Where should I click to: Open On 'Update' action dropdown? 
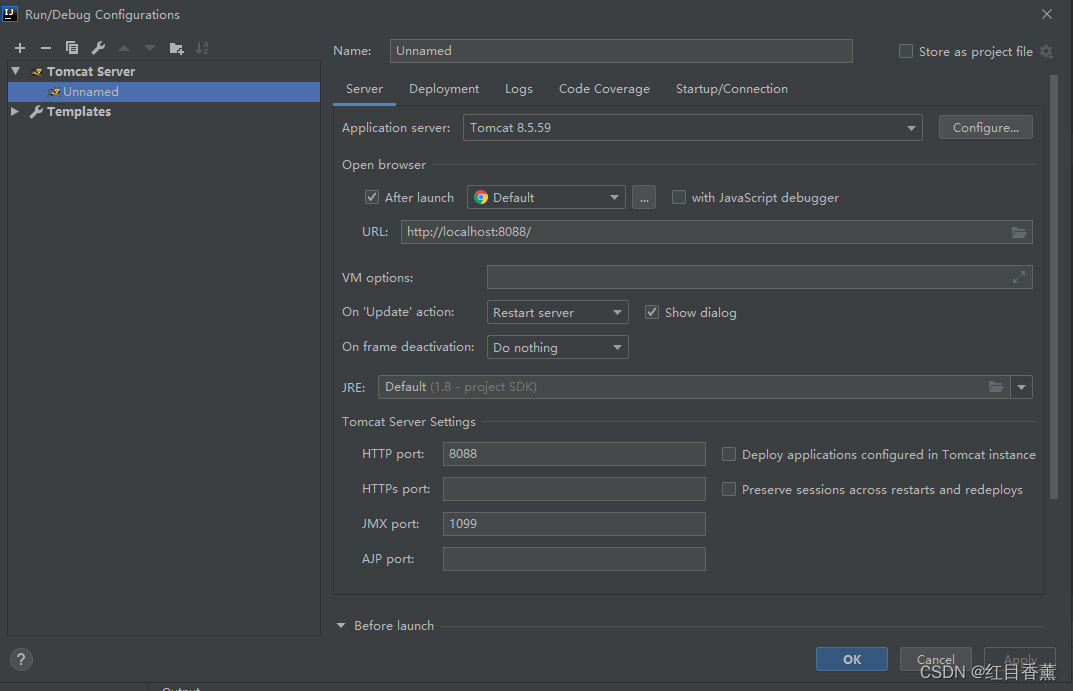(558, 312)
